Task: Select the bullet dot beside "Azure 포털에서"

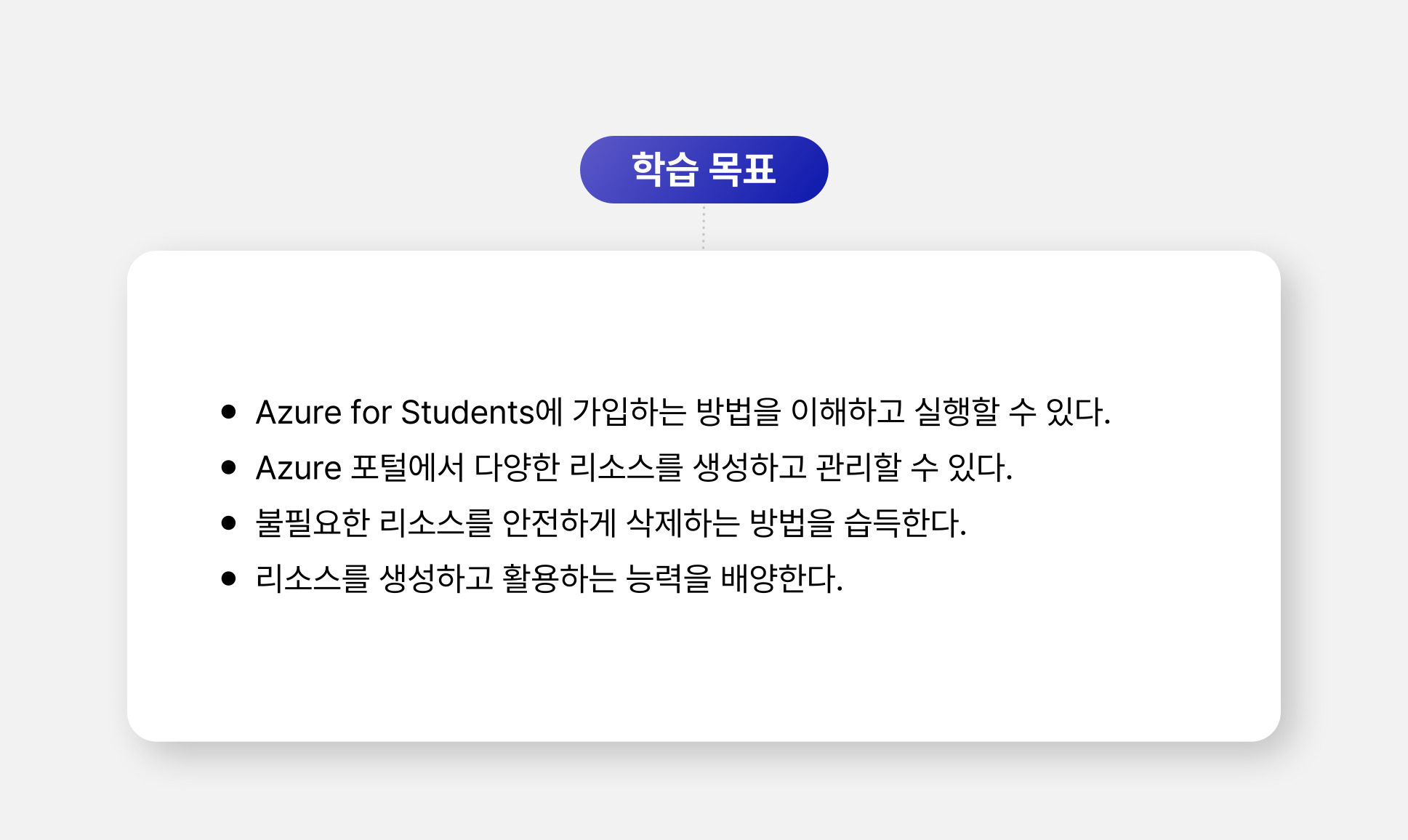Action: tap(229, 467)
